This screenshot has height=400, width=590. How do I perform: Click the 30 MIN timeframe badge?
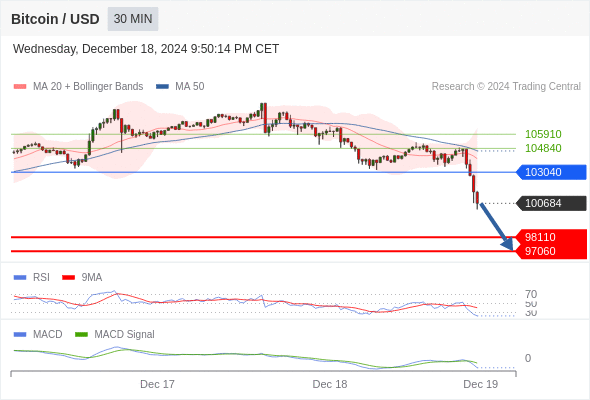coord(133,19)
